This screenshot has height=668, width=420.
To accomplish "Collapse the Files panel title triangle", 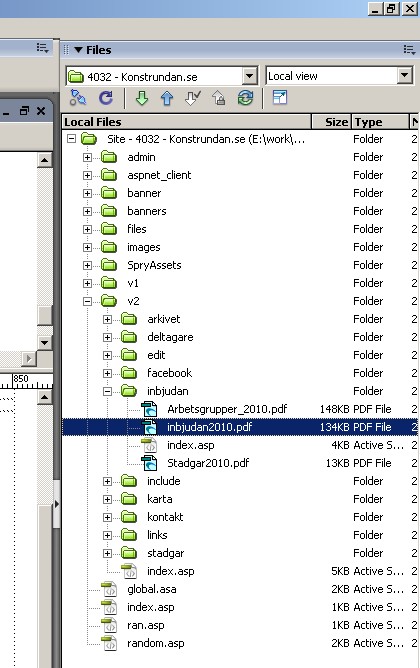I will (78, 50).
